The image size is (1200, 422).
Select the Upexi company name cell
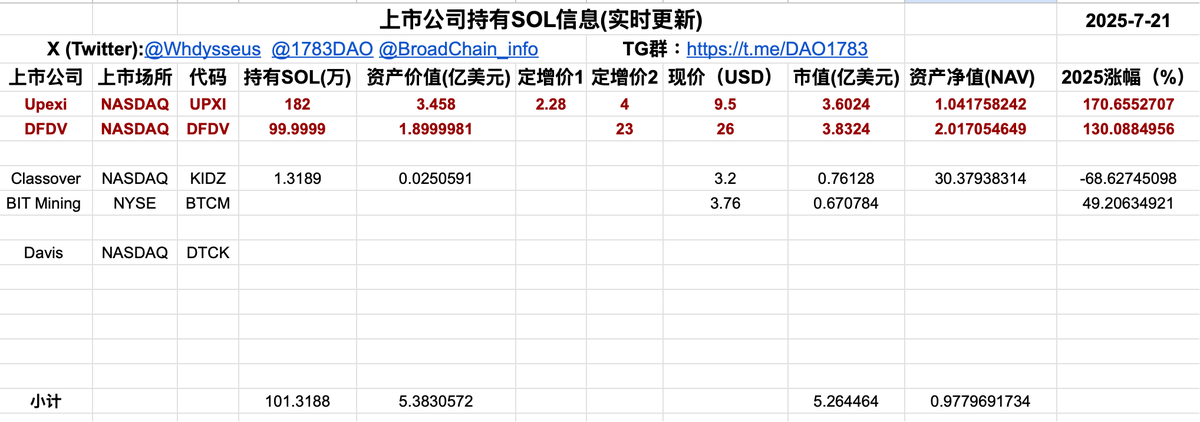click(x=46, y=104)
